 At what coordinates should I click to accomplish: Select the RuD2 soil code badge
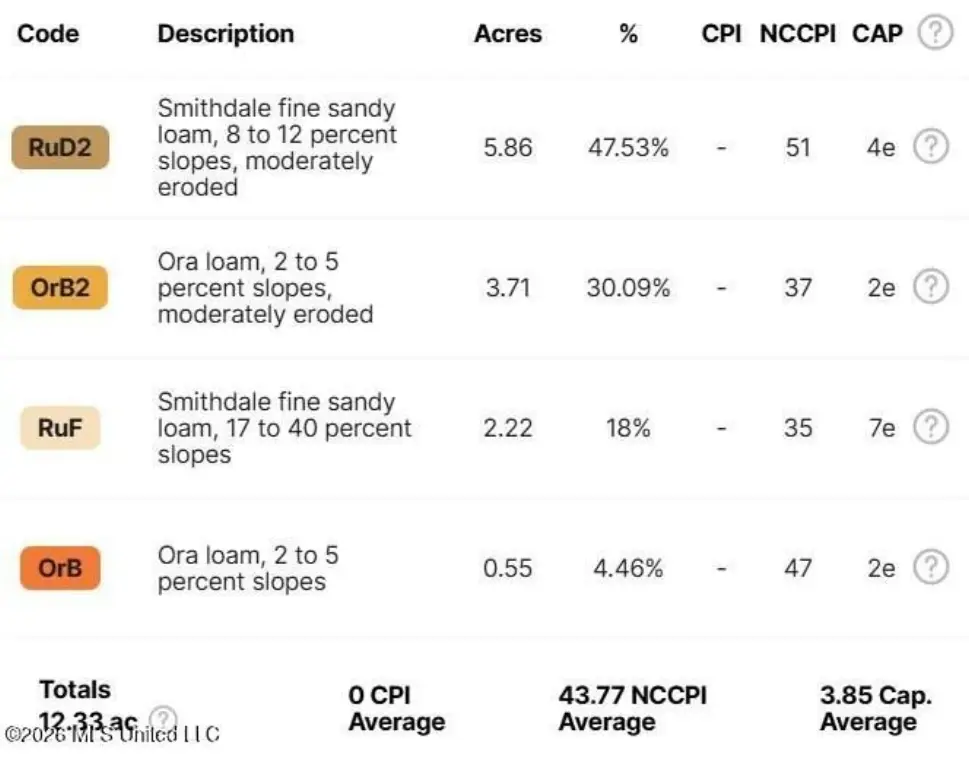pos(60,147)
